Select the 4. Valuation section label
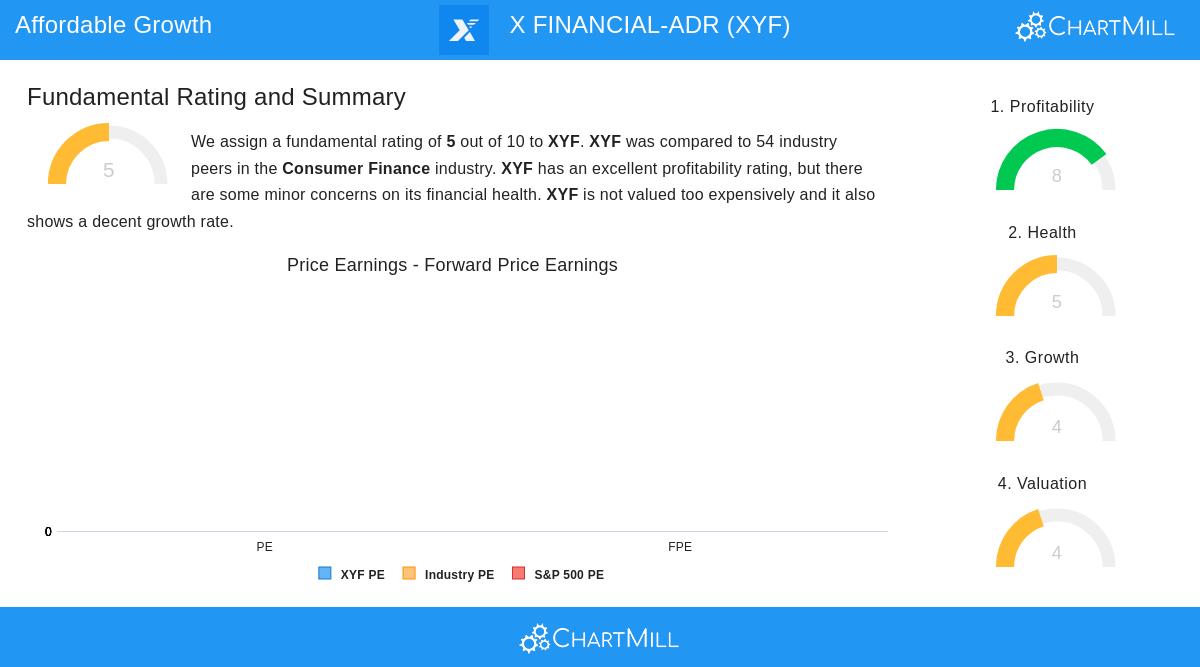Screen dimensions: 1200x667 [1042, 484]
